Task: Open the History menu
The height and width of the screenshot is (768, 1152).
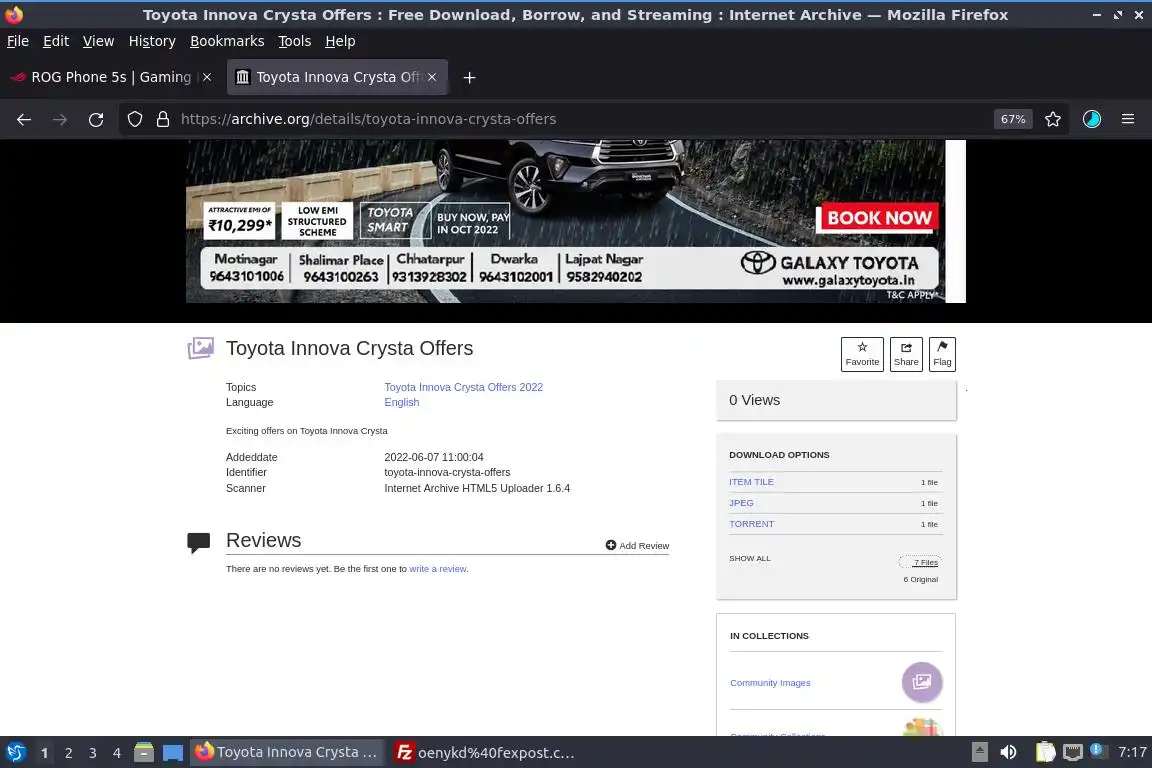Action: point(152,41)
